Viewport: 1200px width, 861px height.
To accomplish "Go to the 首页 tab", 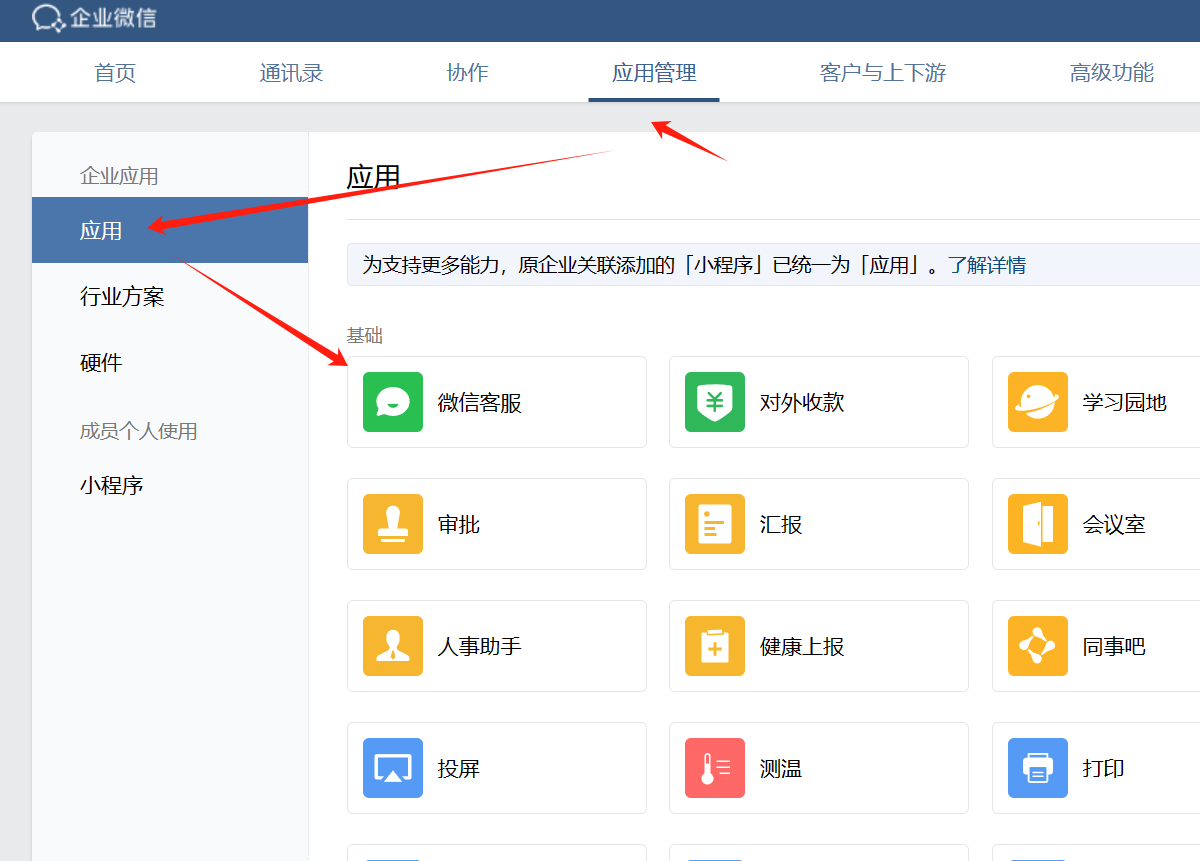I will [115, 73].
